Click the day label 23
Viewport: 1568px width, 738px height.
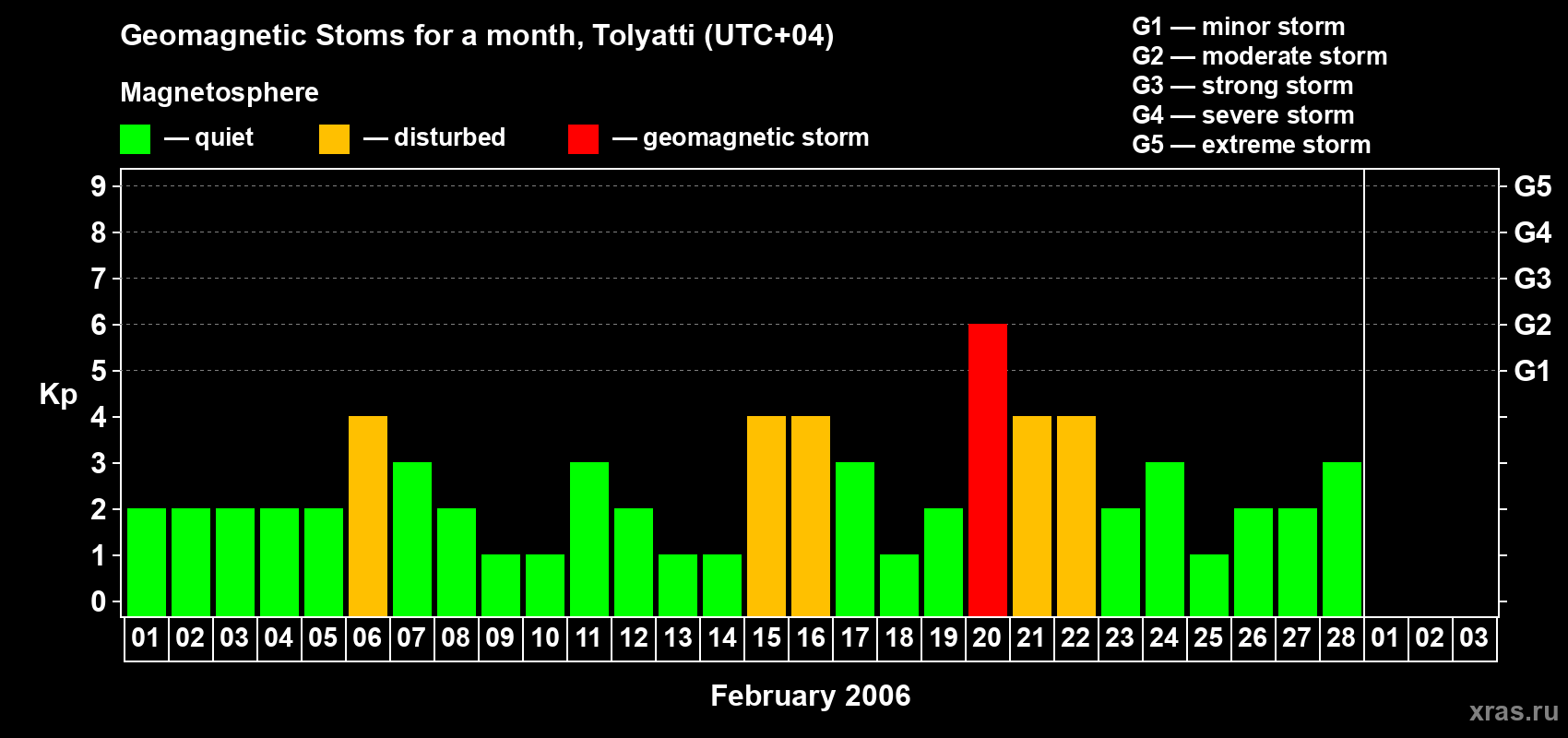click(1120, 637)
